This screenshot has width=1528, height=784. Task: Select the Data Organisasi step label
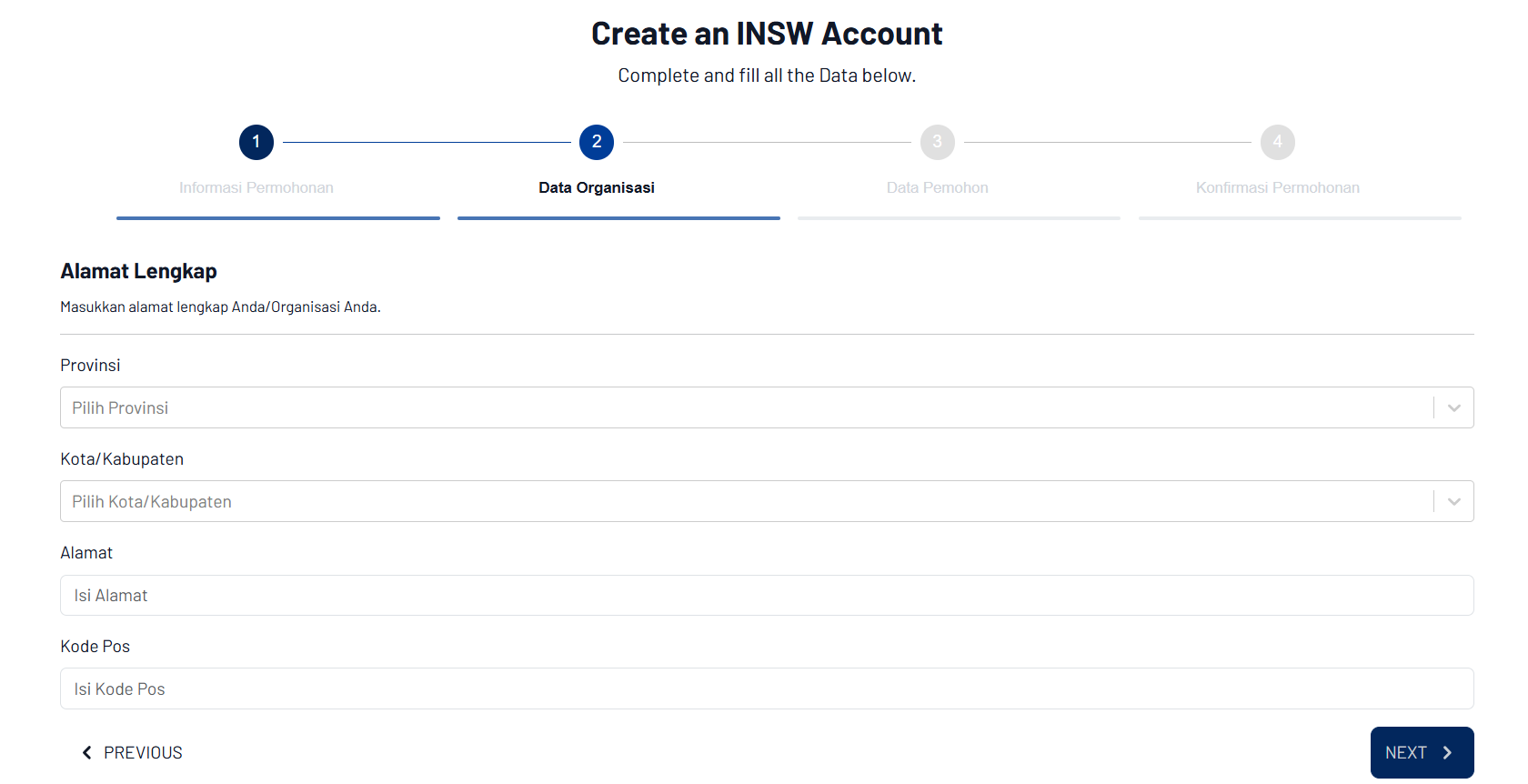[x=597, y=187]
